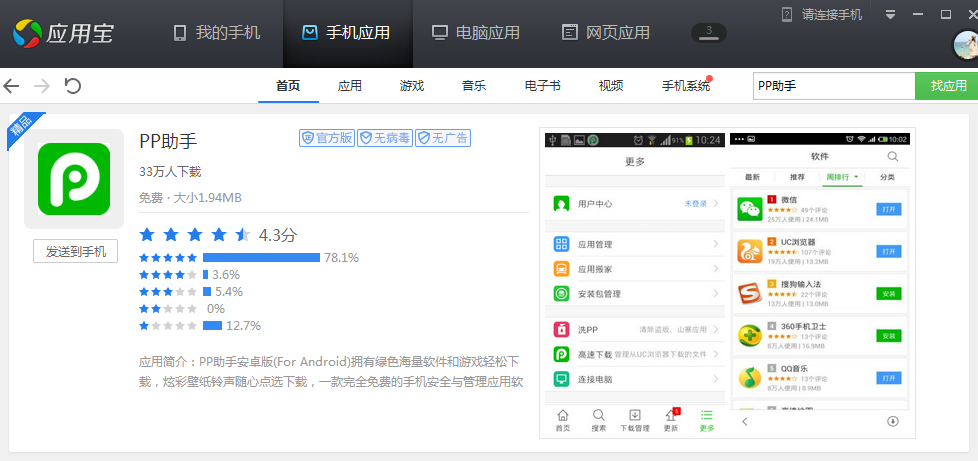This screenshot has height=461, width=978.
Task: Click 微信 icon in second screenshot
Action: 750,208
